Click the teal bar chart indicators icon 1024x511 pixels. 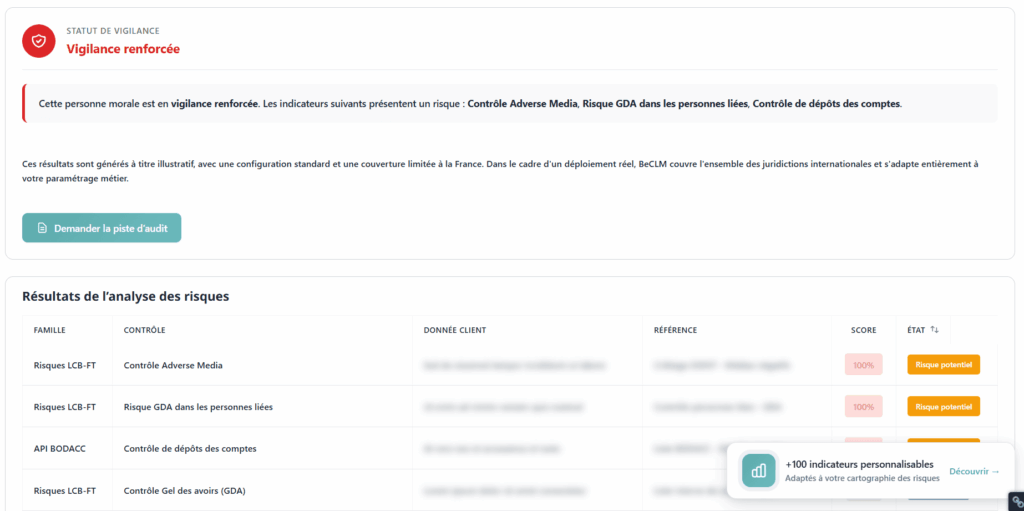click(x=759, y=470)
